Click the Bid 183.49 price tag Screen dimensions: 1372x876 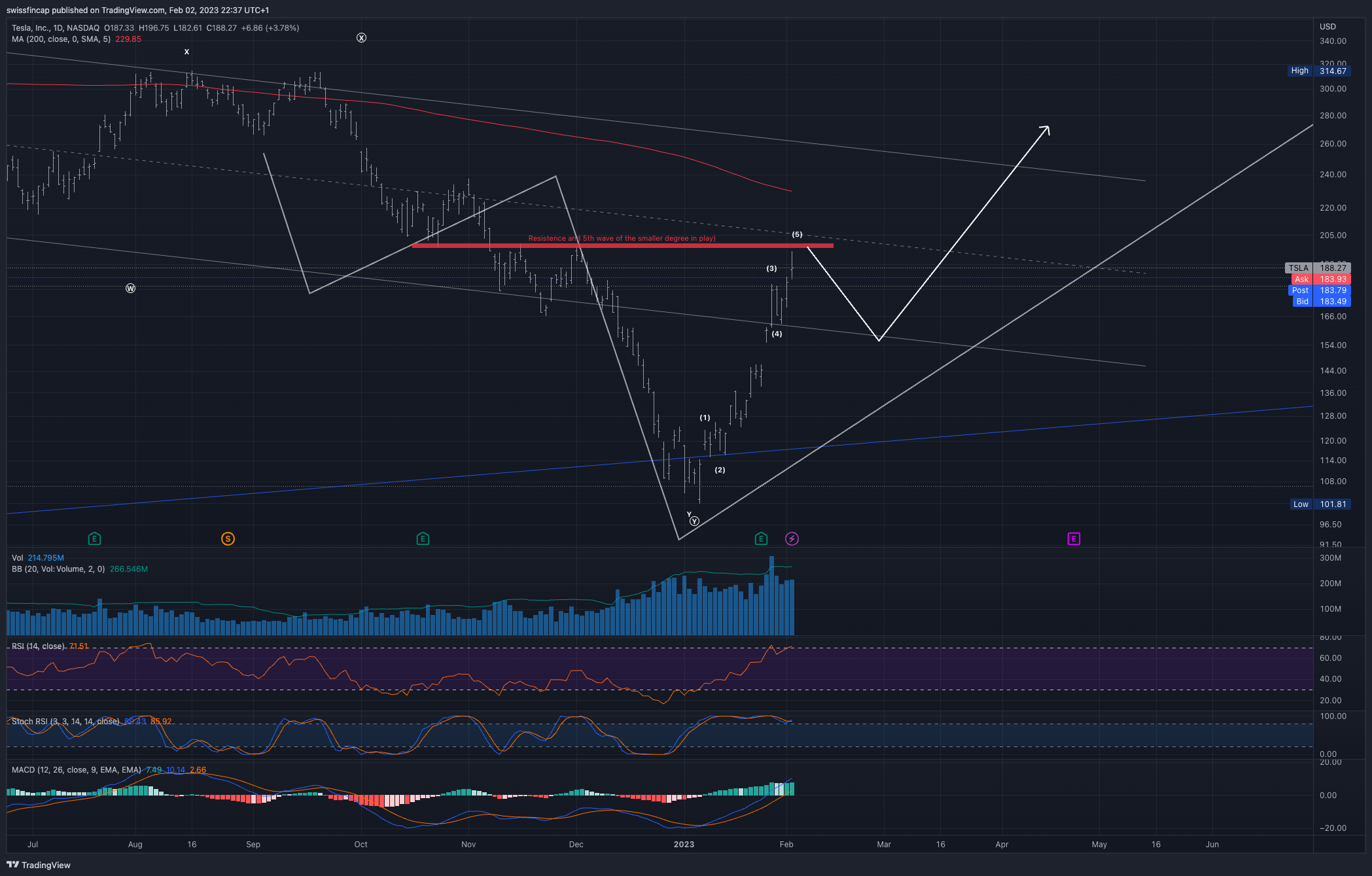(x=1320, y=302)
